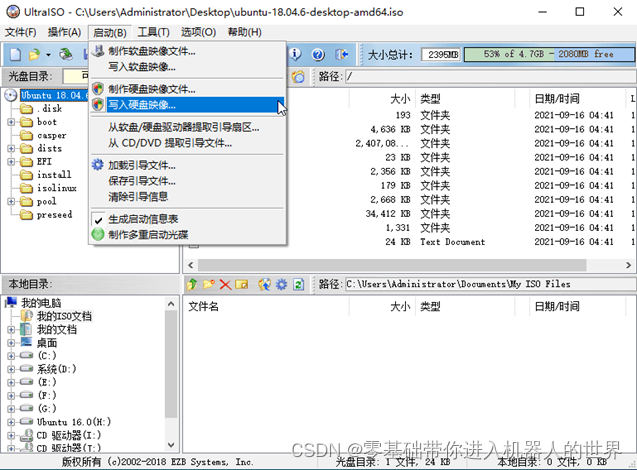Expand the EFI folder in image tree

tap(11, 161)
